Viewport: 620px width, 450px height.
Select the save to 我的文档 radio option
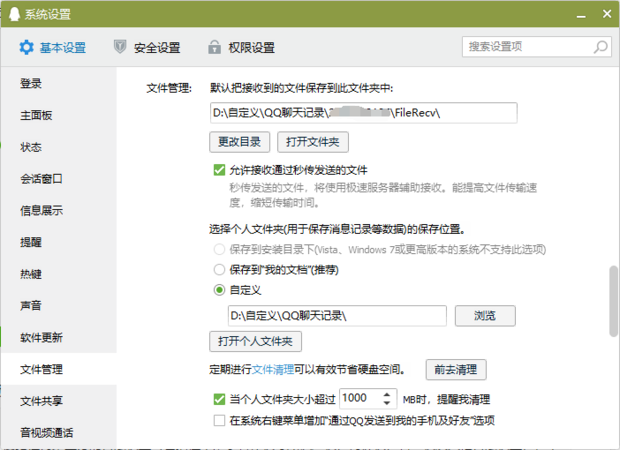pos(219,269)
